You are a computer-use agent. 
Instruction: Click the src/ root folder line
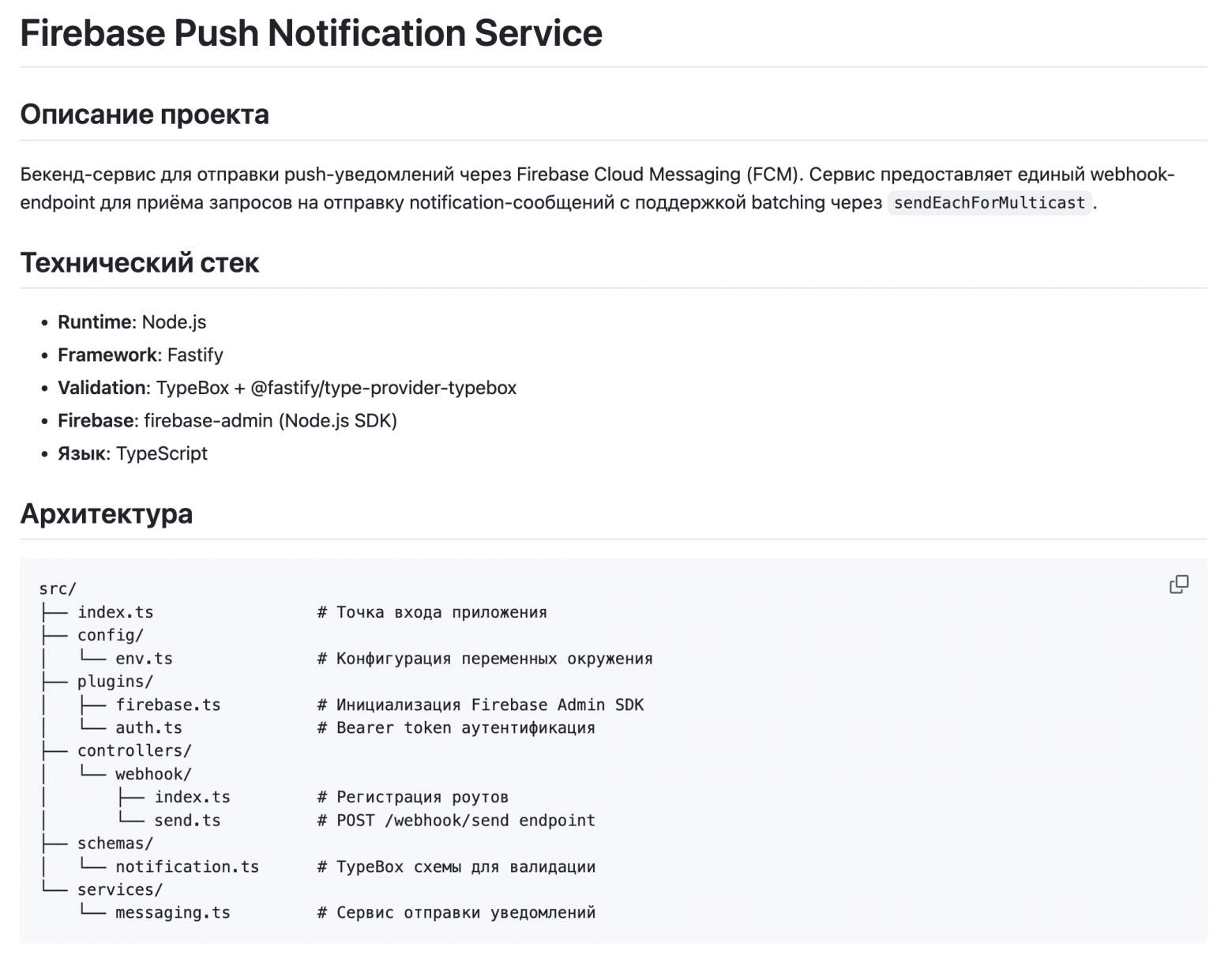pyautogui.click(x=58, y=589)
